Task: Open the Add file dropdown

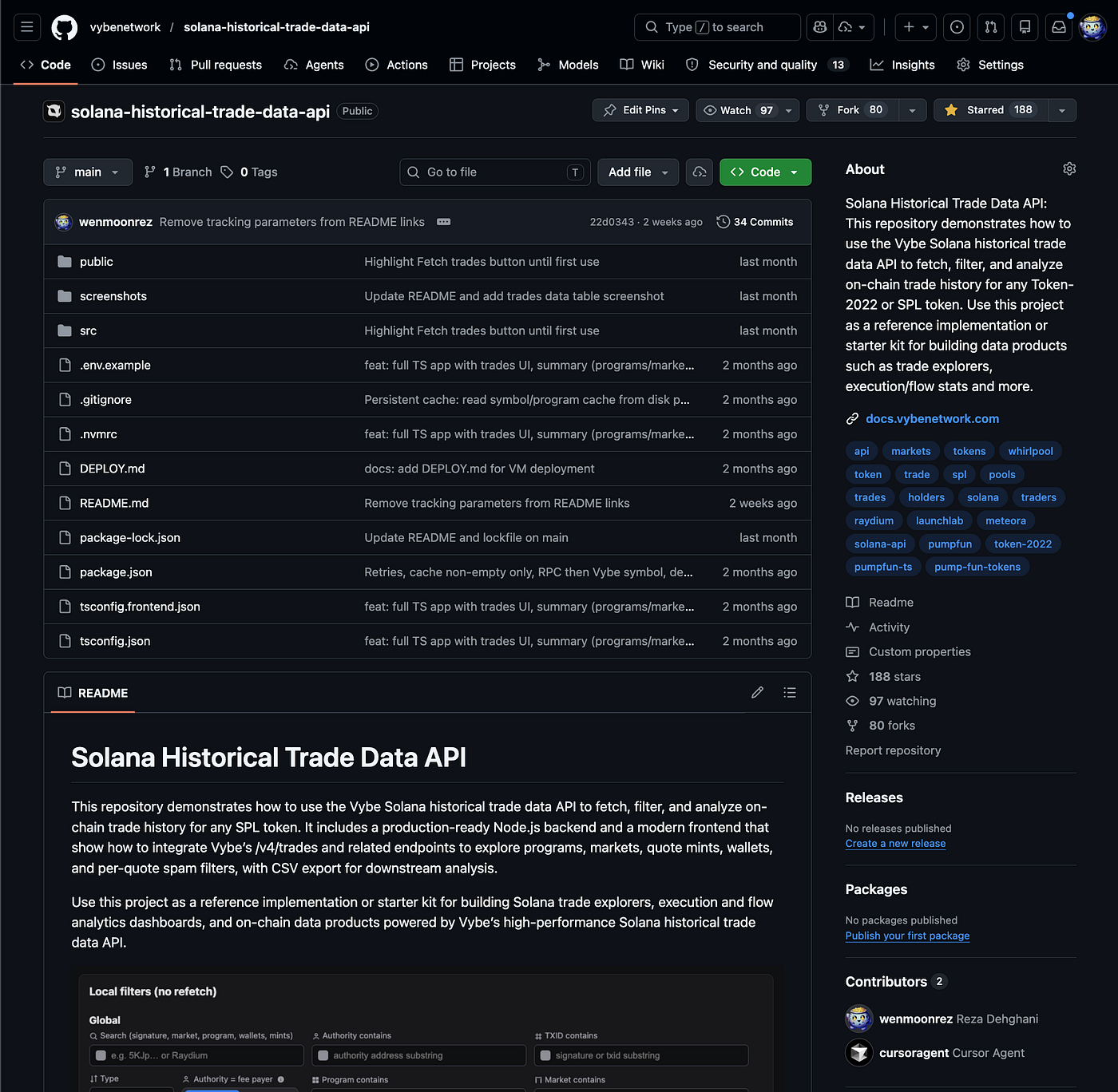Action: tap(638, 172)
